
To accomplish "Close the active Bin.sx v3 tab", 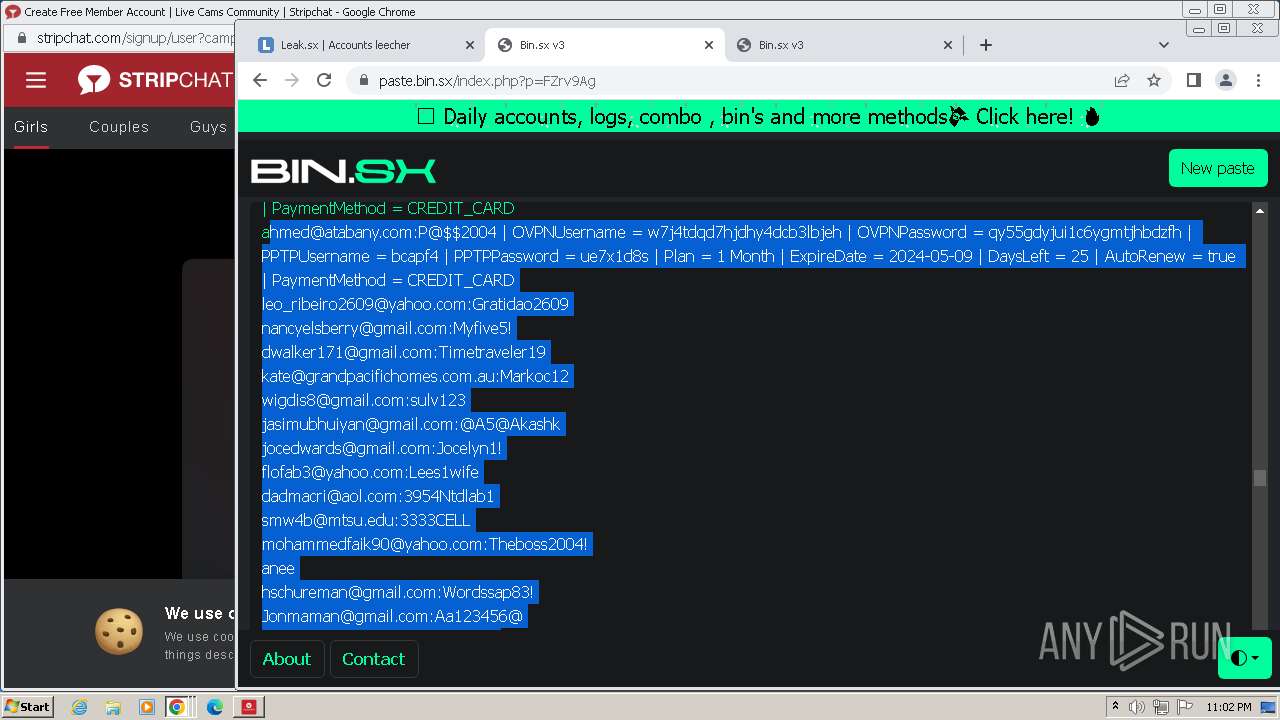I will [x=709, y=45].
